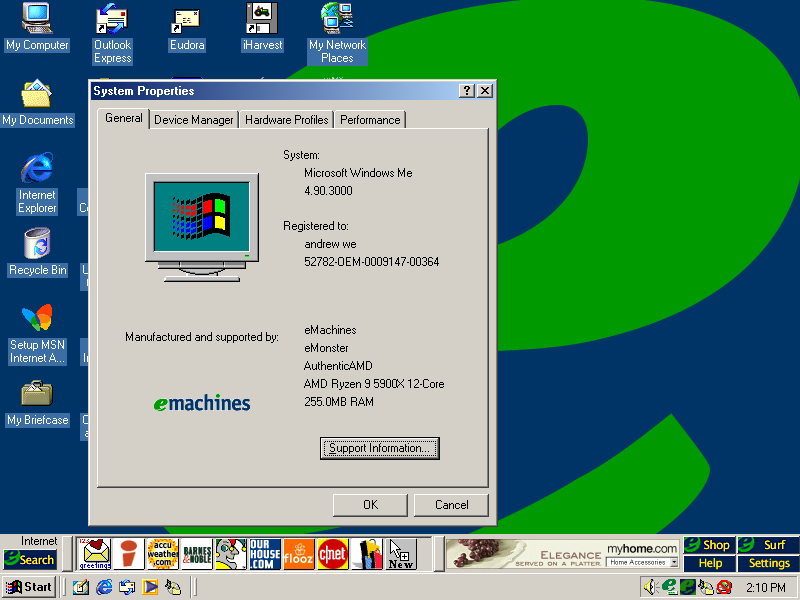
Task: Open the Start menu
Action: click(x=30, y=587)
